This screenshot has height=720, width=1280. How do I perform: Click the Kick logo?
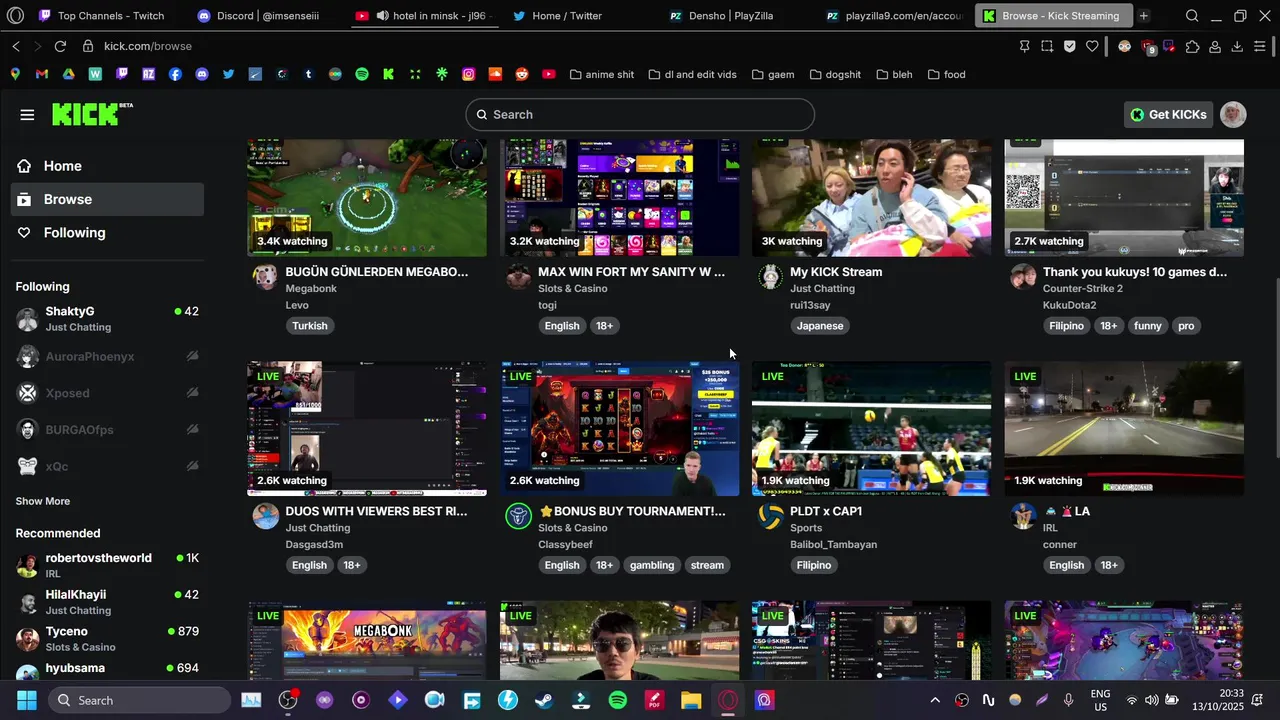(x=92, y=114)
